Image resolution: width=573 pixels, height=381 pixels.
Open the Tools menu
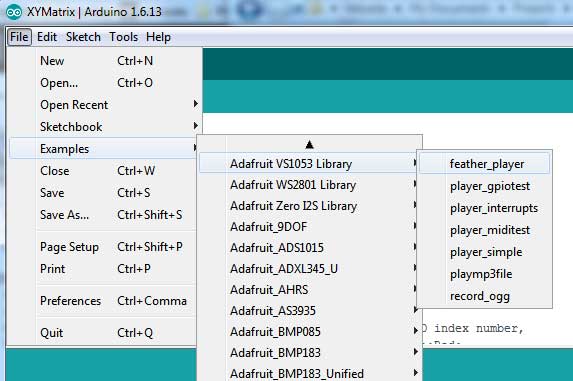click(x=124, y=37)
